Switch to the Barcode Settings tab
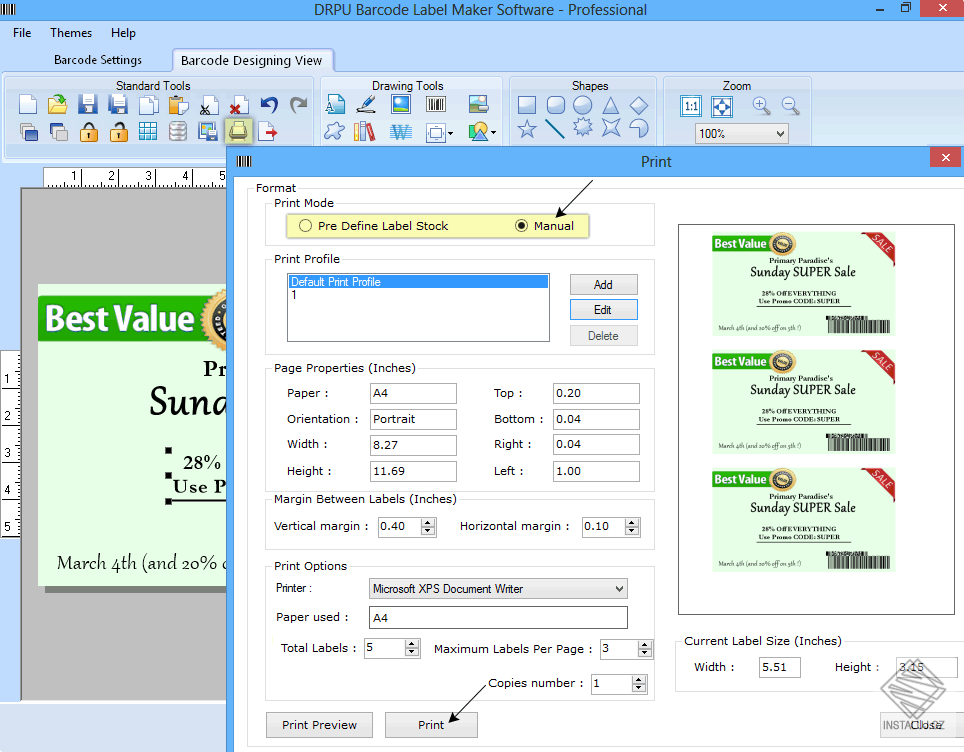 [x=98, y=60]
